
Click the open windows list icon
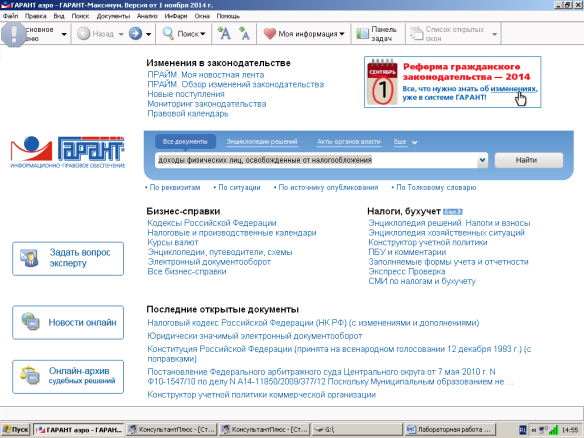click(417, 34)
